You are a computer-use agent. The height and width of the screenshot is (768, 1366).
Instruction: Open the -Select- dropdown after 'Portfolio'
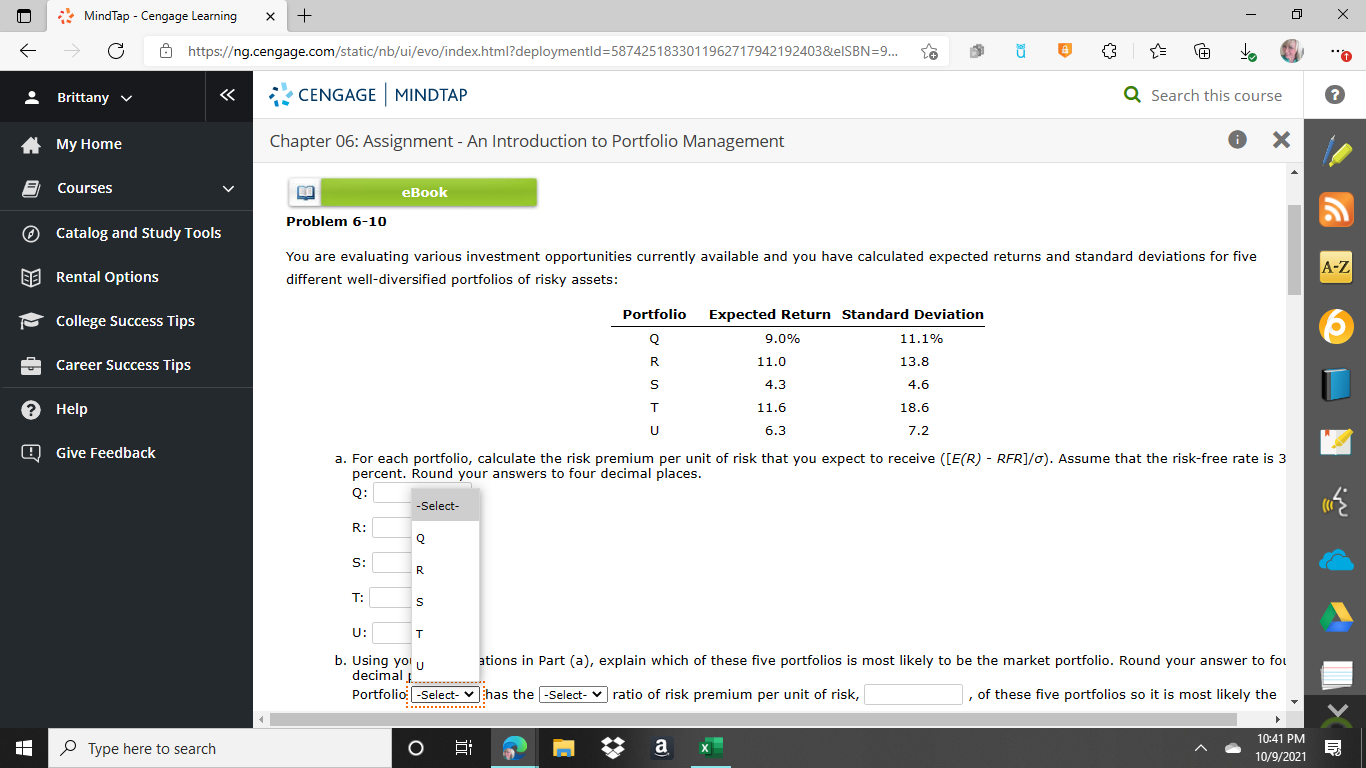[x=444, y=694]
